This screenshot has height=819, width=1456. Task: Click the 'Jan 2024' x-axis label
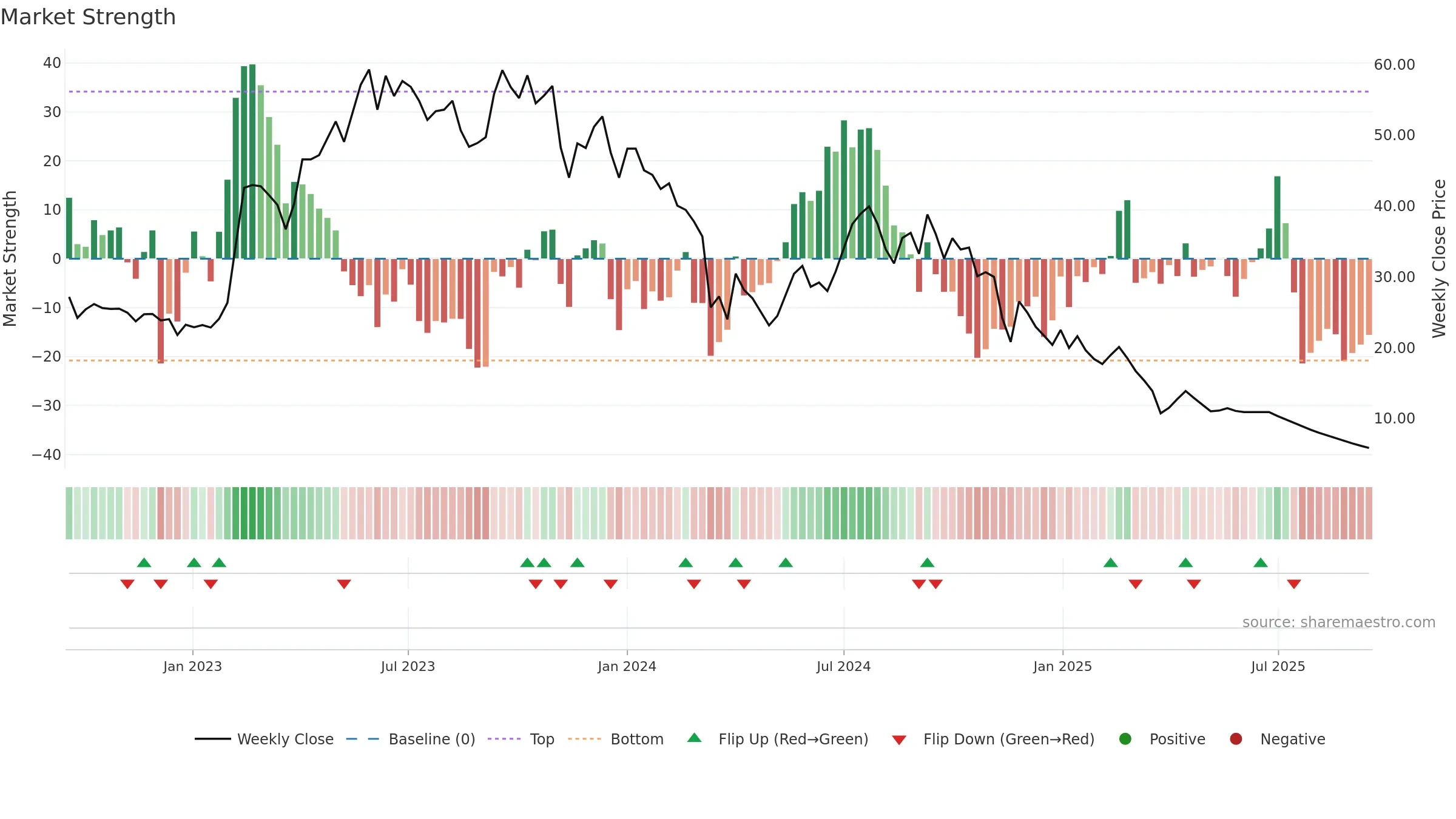click(627, 666)
